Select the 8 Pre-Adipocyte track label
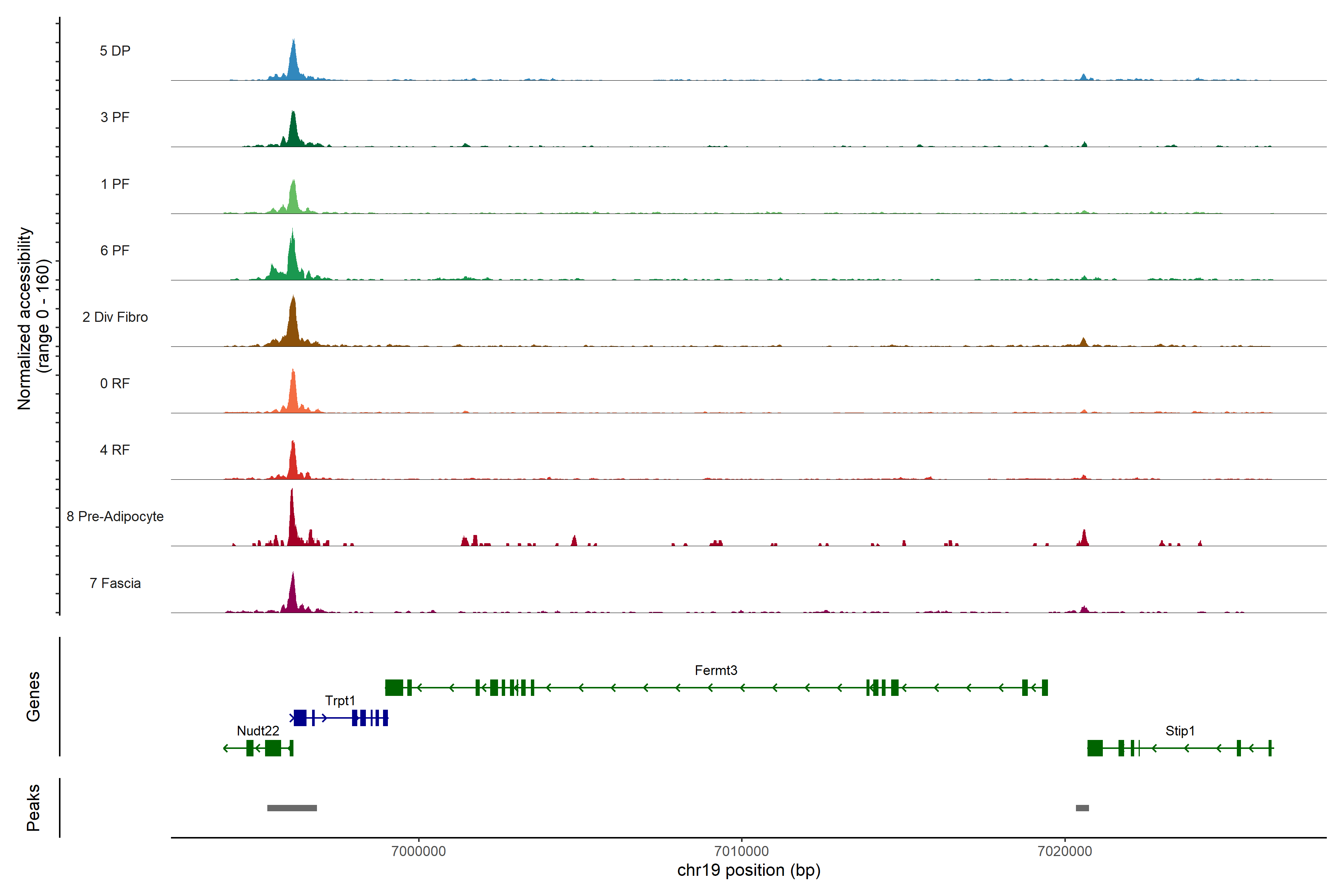This screenshot has width=1344, height=896. click(115, 517)
